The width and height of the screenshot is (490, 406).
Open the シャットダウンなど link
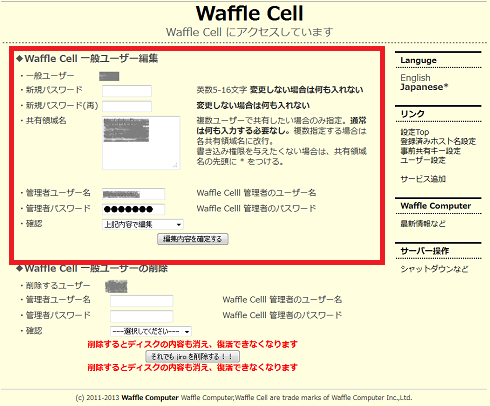(x=434, y=269)
